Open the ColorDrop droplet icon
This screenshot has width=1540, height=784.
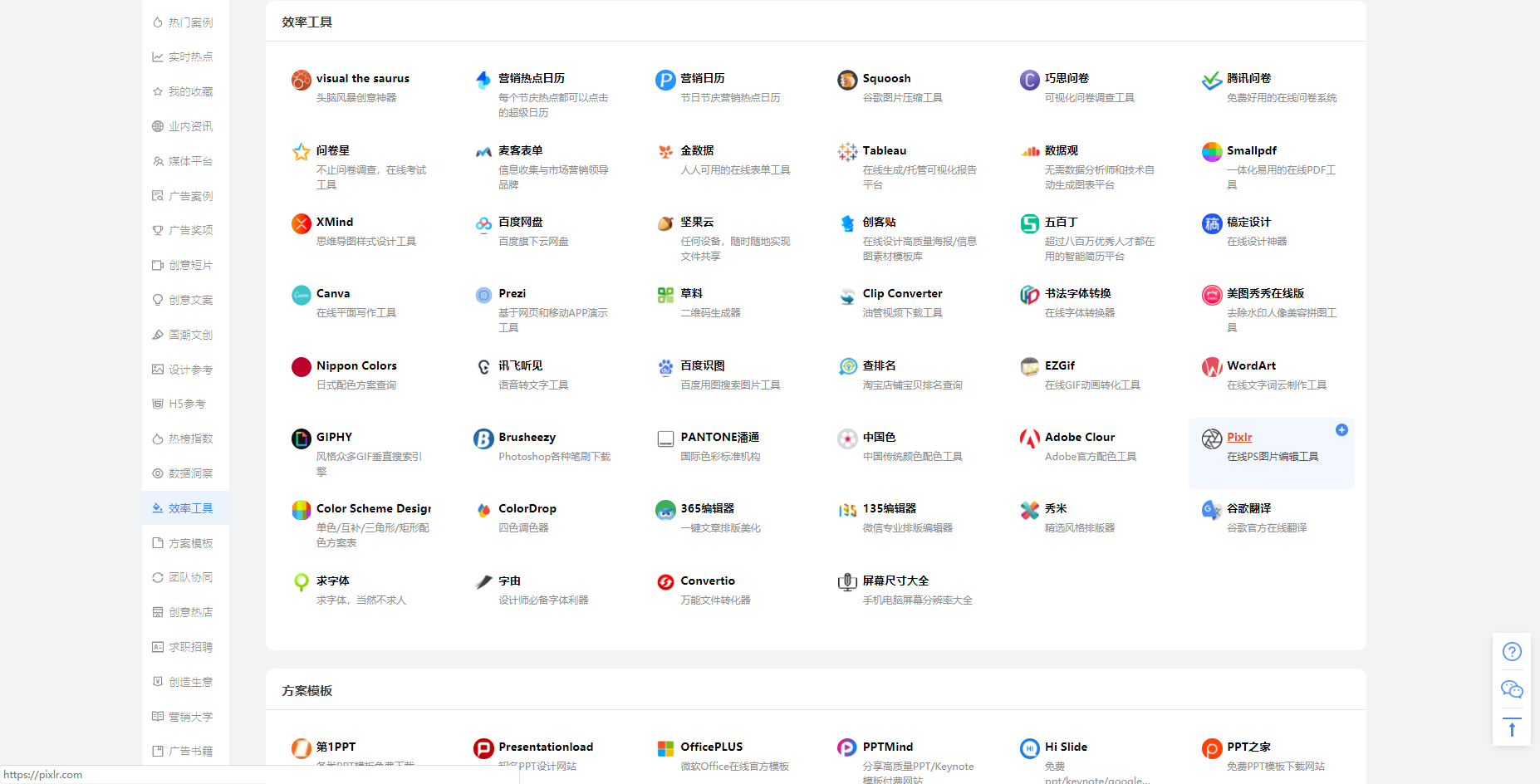click(x=483, y=510)
